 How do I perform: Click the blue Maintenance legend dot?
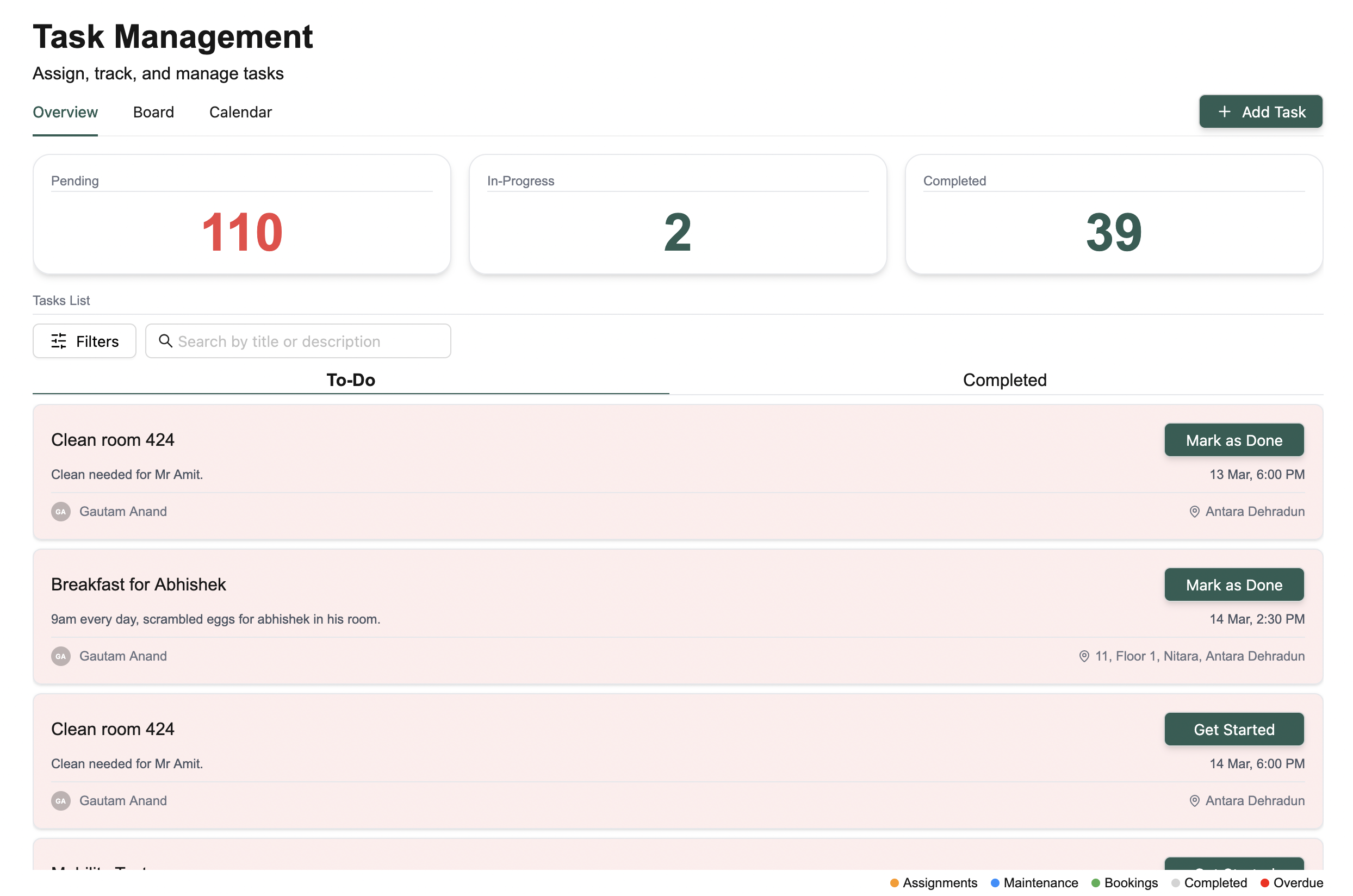point(995,883)
